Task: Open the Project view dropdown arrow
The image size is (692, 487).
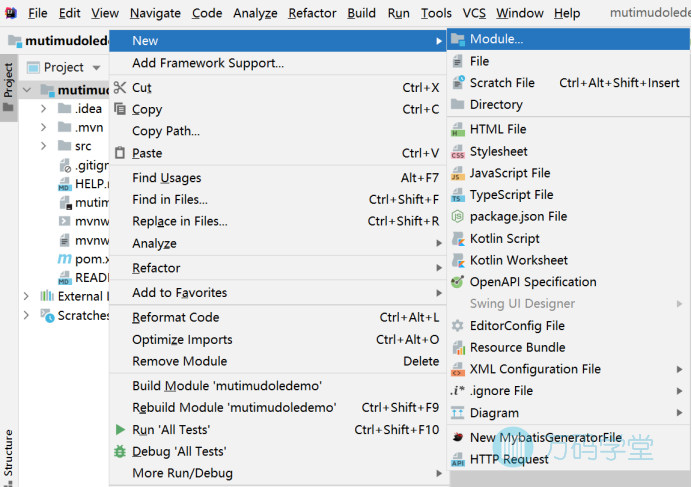Action: click(96, 68)
